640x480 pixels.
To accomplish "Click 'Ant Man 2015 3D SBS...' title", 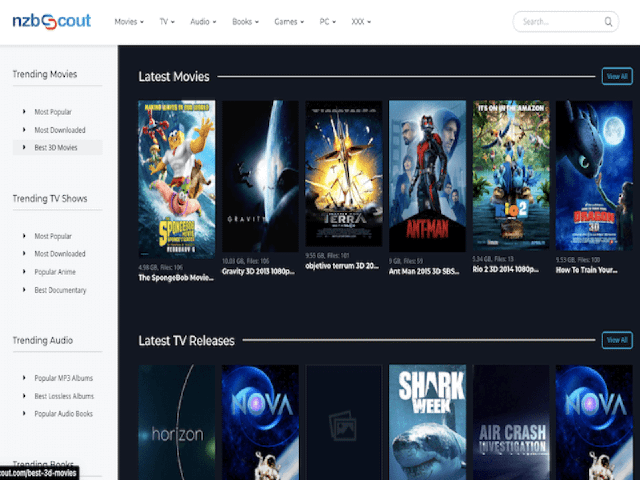I will click(424, 271).
